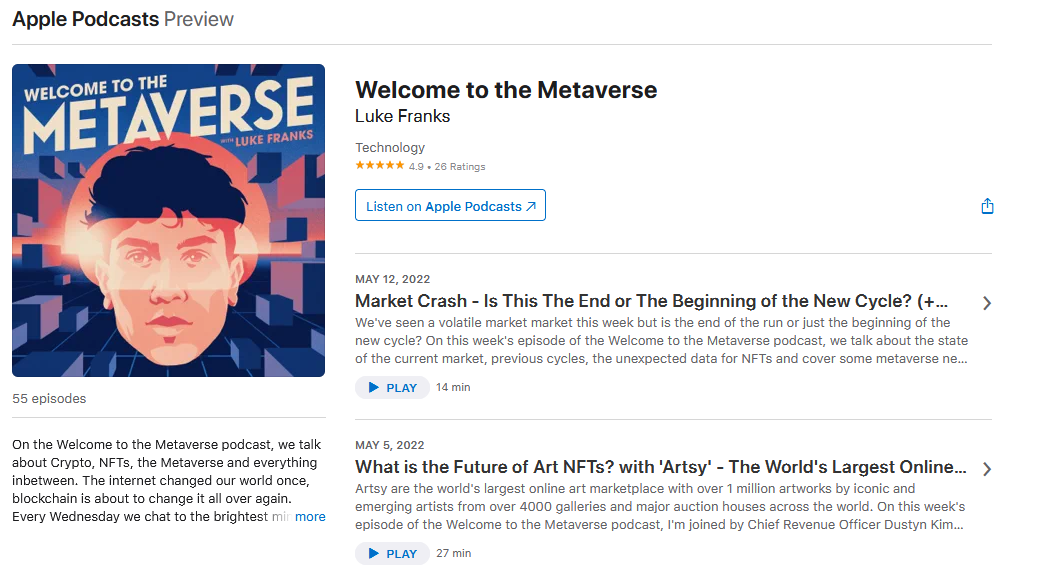Click the five-star rating
The height and width of the screenshot is (582, 1038).
[379, 166]
